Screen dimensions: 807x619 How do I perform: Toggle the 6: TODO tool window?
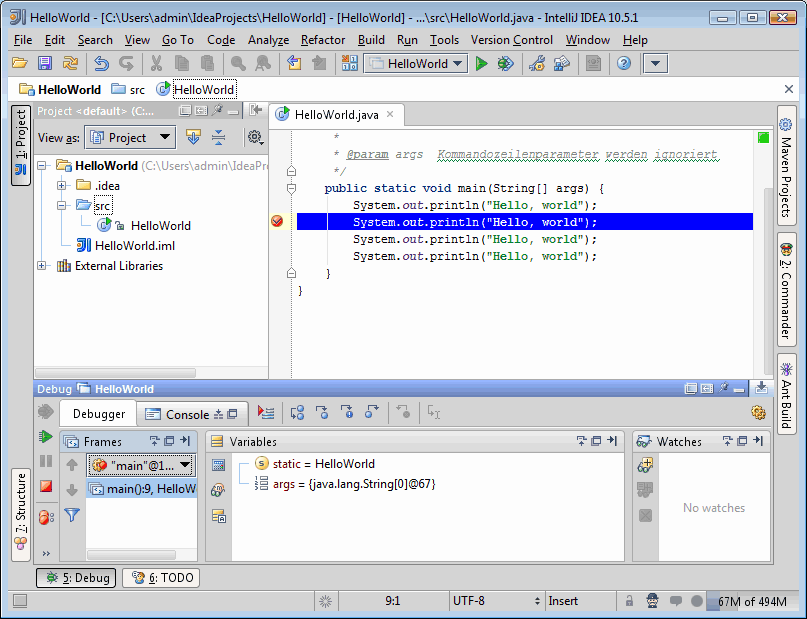click(x=161, y=578)
